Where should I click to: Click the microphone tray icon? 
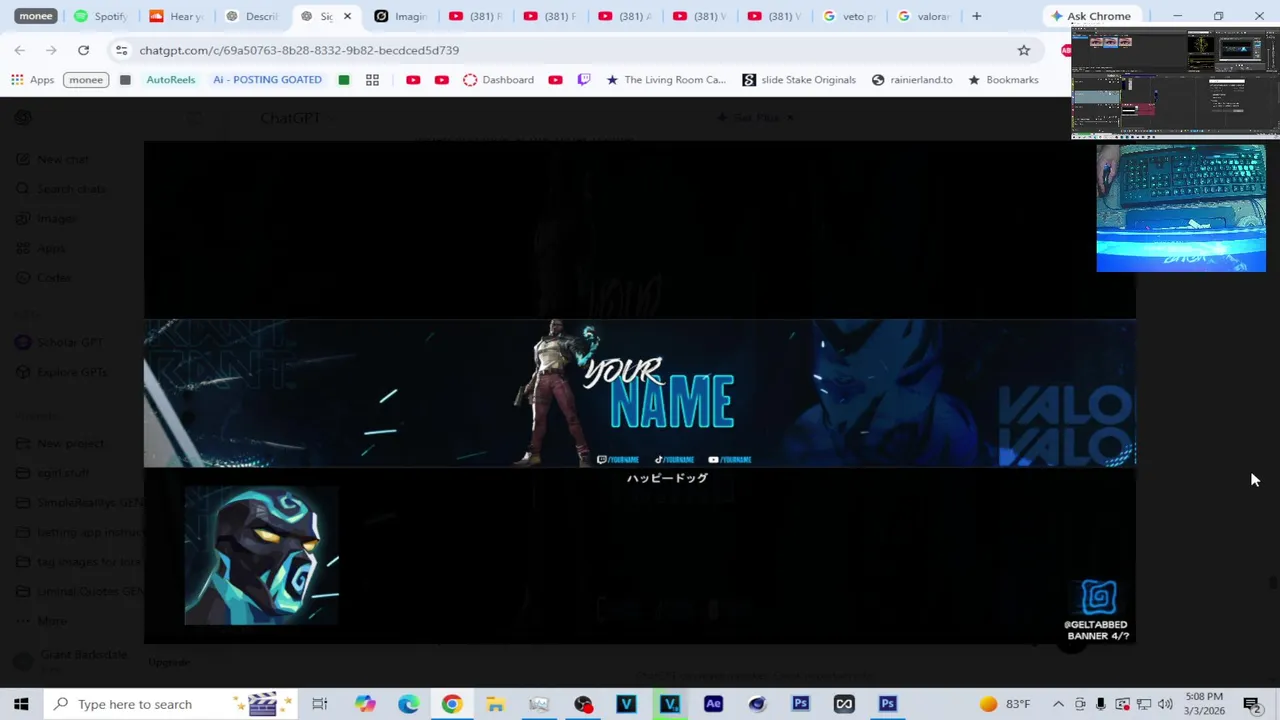coord(1101,704)
